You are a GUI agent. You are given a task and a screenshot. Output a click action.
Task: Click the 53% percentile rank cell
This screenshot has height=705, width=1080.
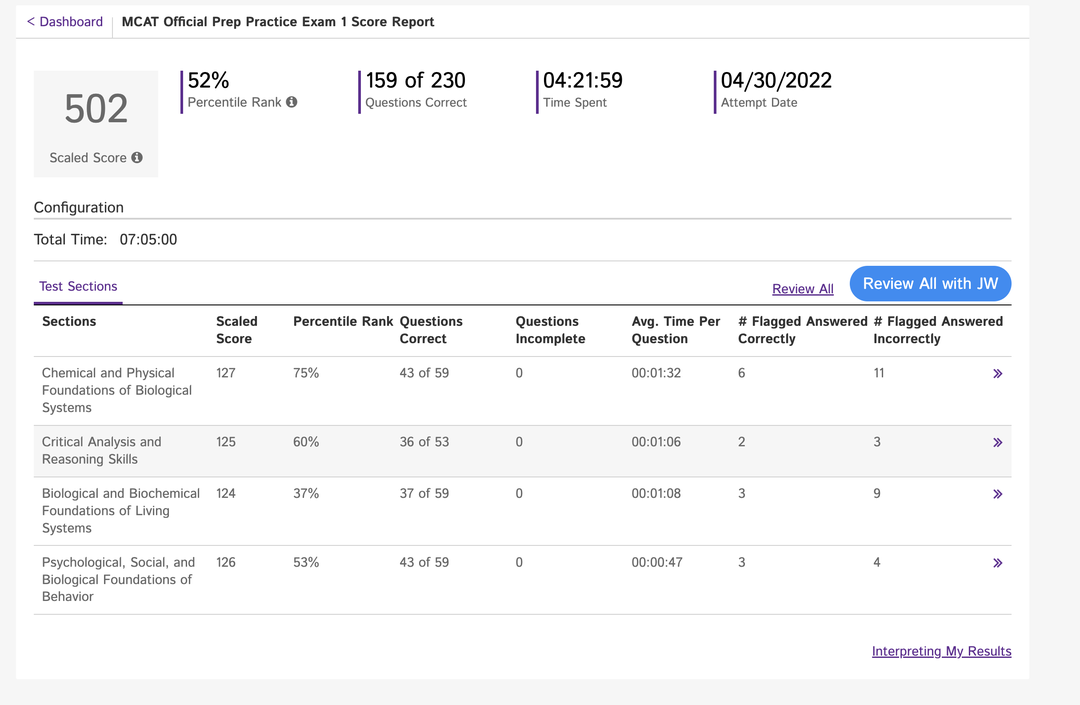tap(306, 562)
